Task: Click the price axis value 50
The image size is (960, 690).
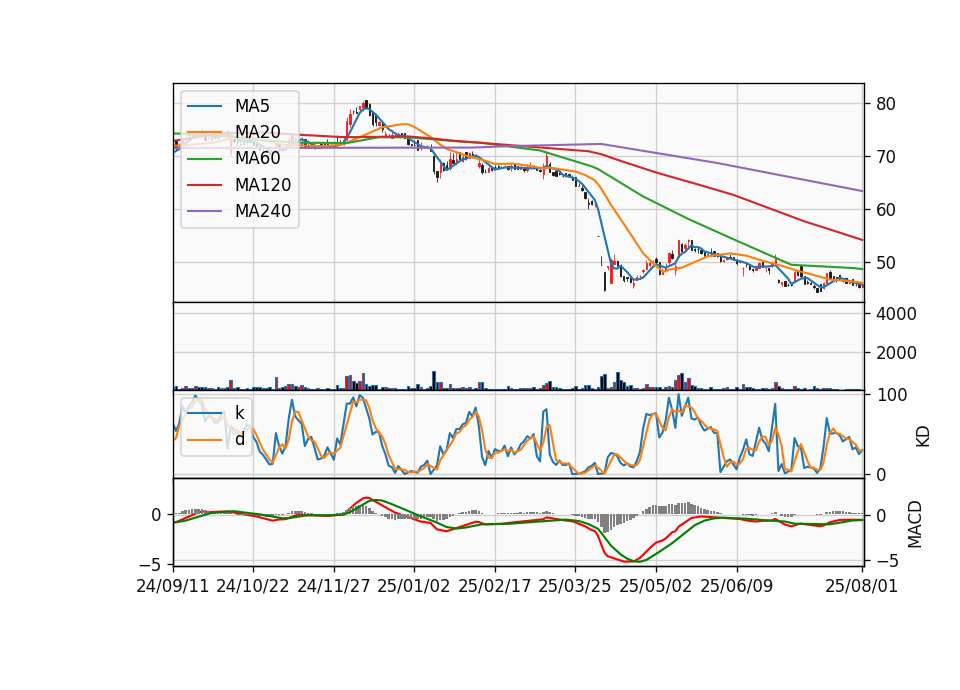Action: point(886,263)
